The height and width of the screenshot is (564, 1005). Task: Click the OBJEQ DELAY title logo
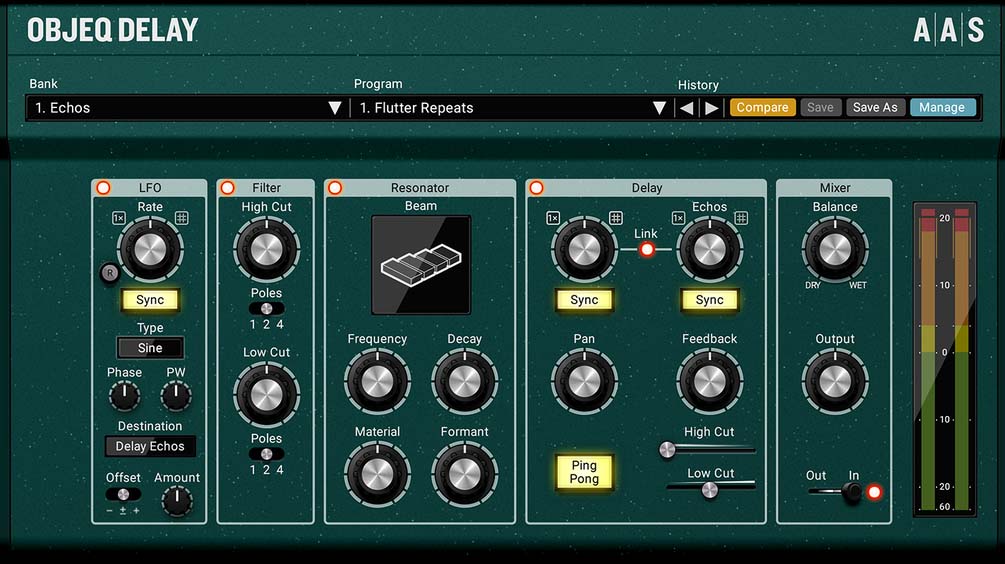[113, 30]
